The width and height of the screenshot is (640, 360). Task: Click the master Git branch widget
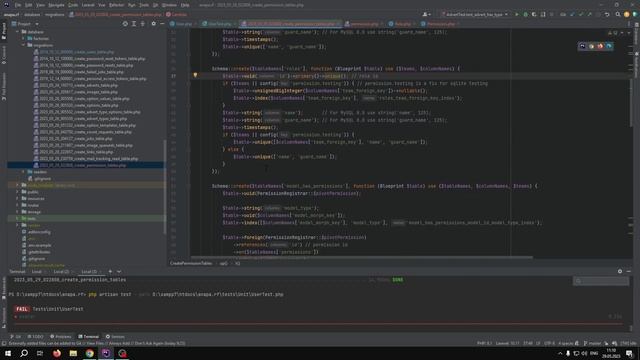point(593,343)
